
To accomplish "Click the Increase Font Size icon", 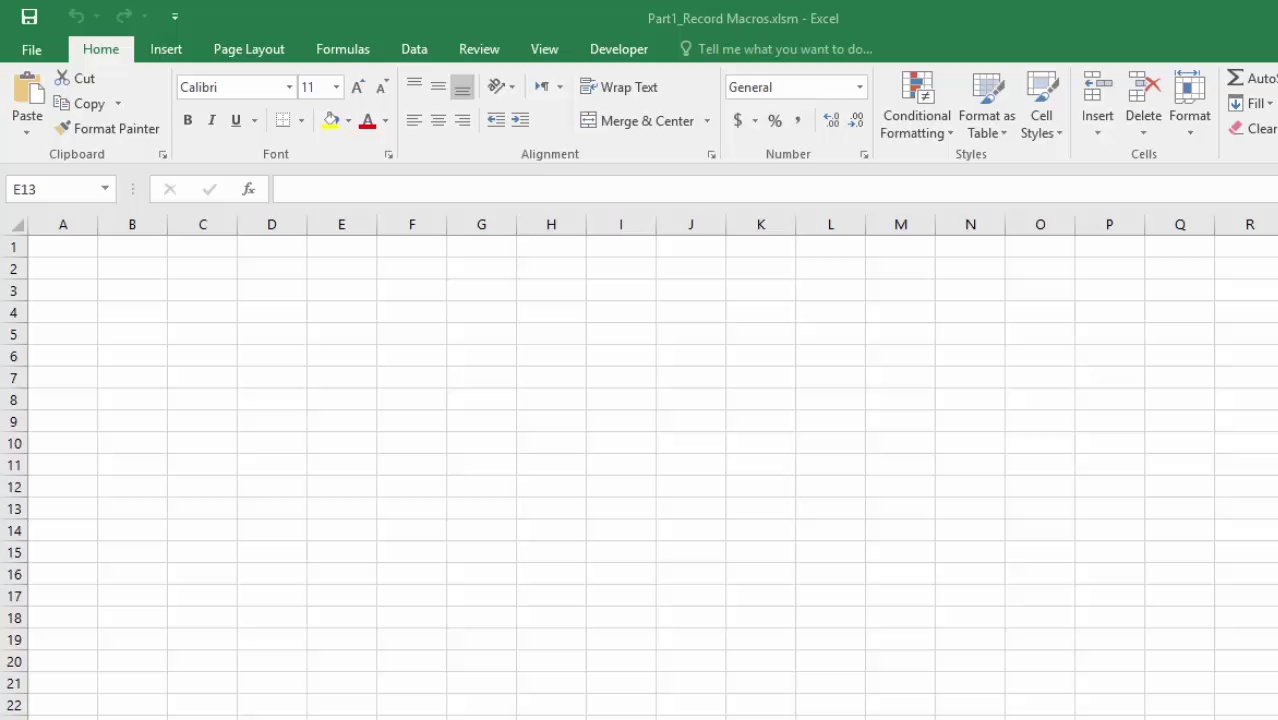I will click(358, 87).
